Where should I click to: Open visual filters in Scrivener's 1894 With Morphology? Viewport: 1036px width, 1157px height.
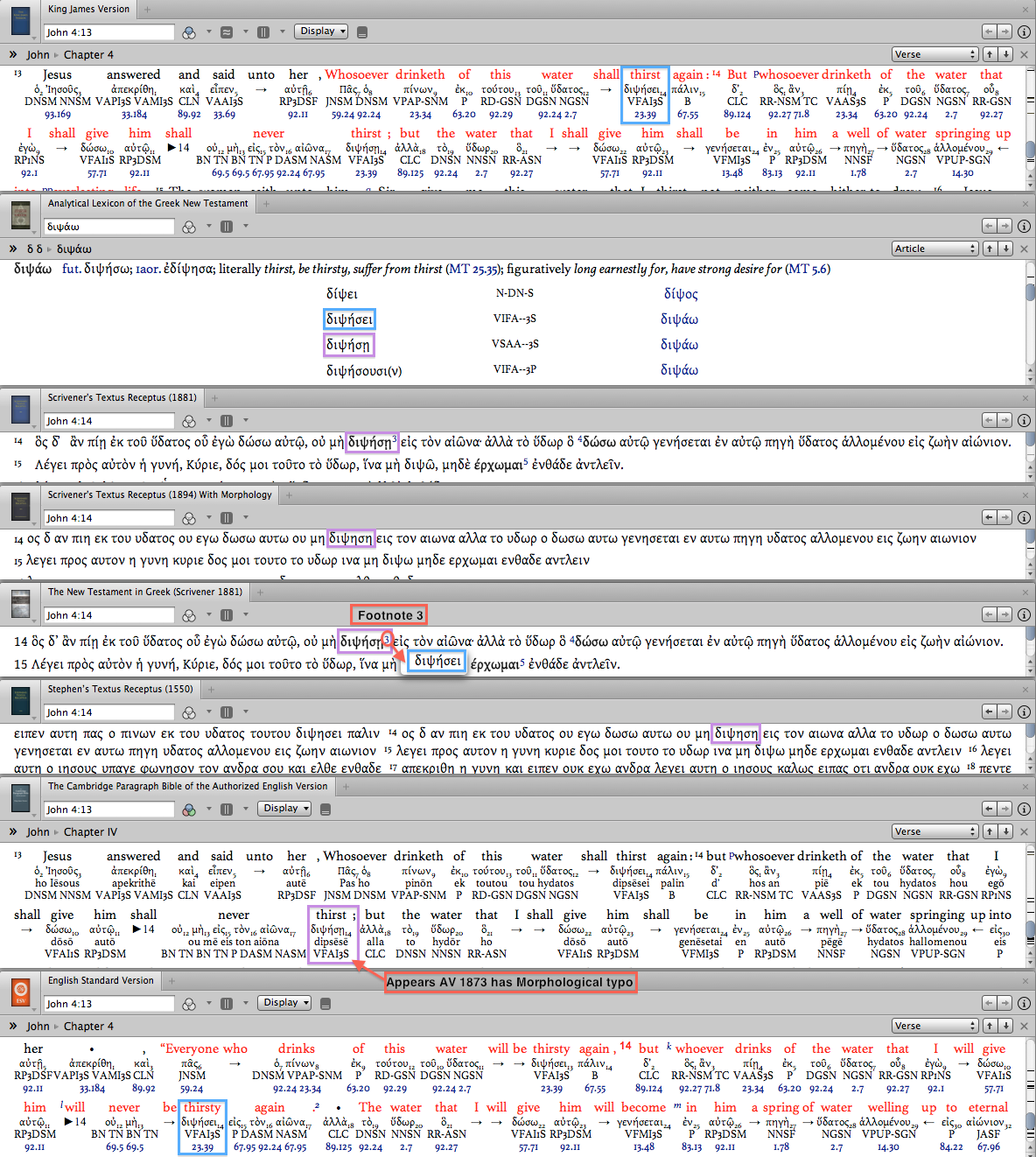tap(189, 518)
